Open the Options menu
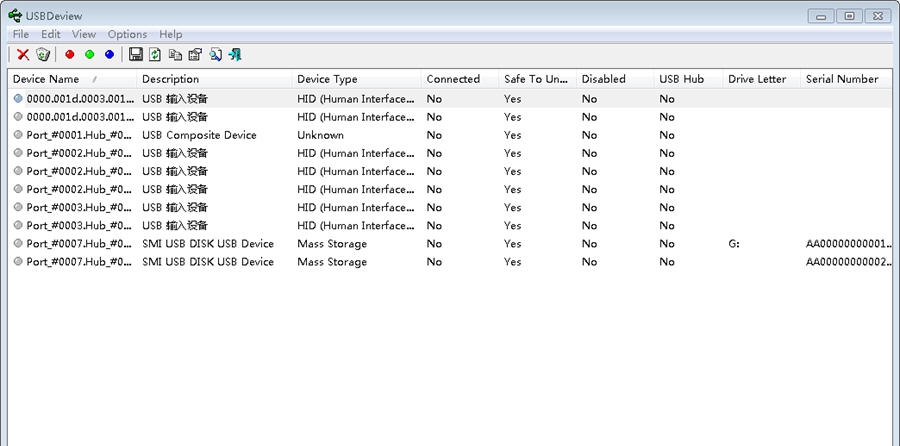This screenshot has width=900, height=446. coord(127,34)
